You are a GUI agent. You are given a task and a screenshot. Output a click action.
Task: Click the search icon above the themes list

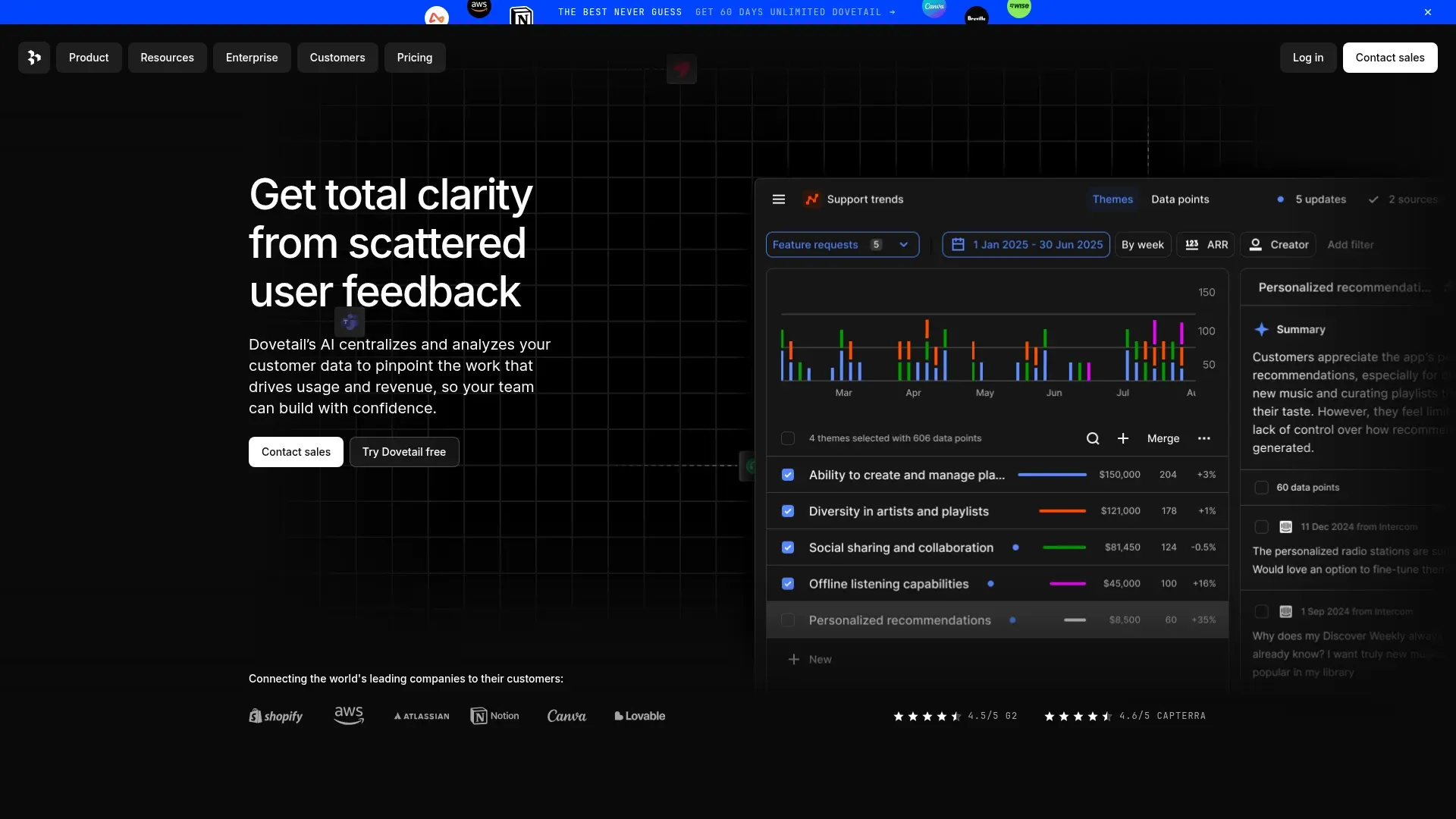(x=1093, y=438)
